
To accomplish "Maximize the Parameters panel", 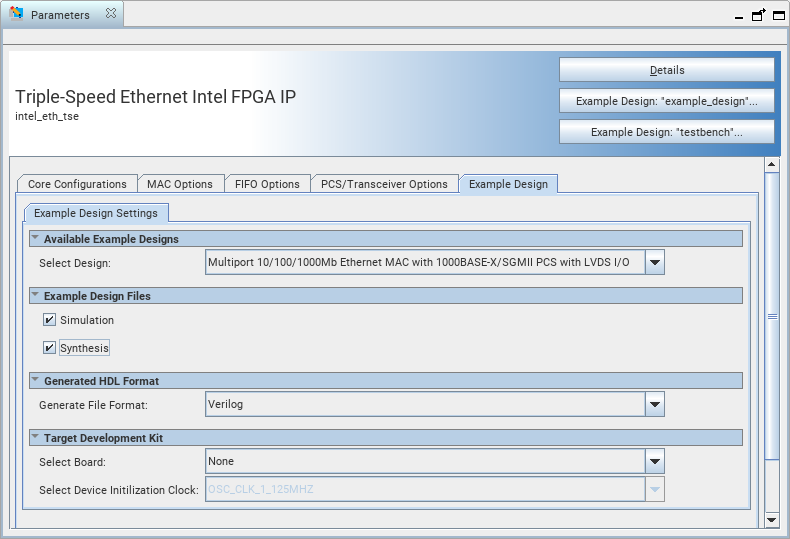I will [777, 15].
